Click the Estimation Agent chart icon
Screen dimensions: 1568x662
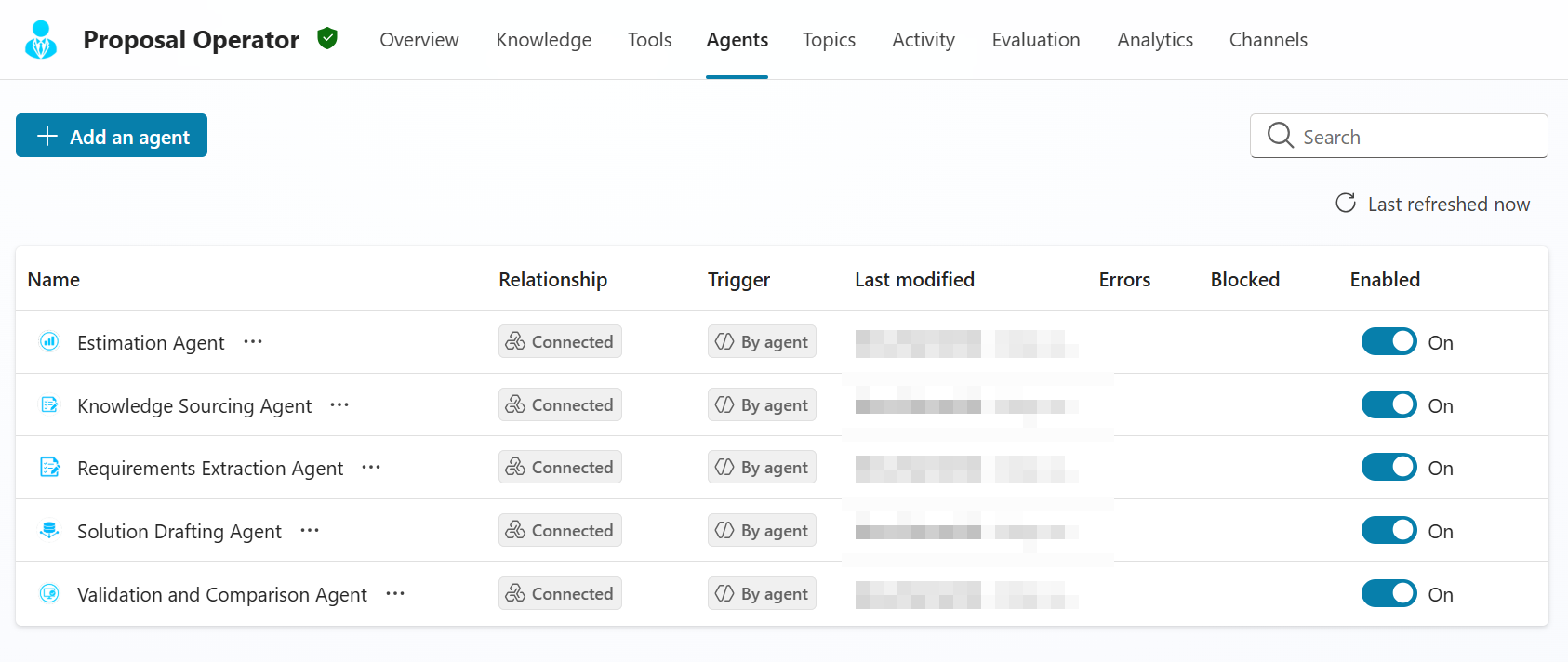49,341
